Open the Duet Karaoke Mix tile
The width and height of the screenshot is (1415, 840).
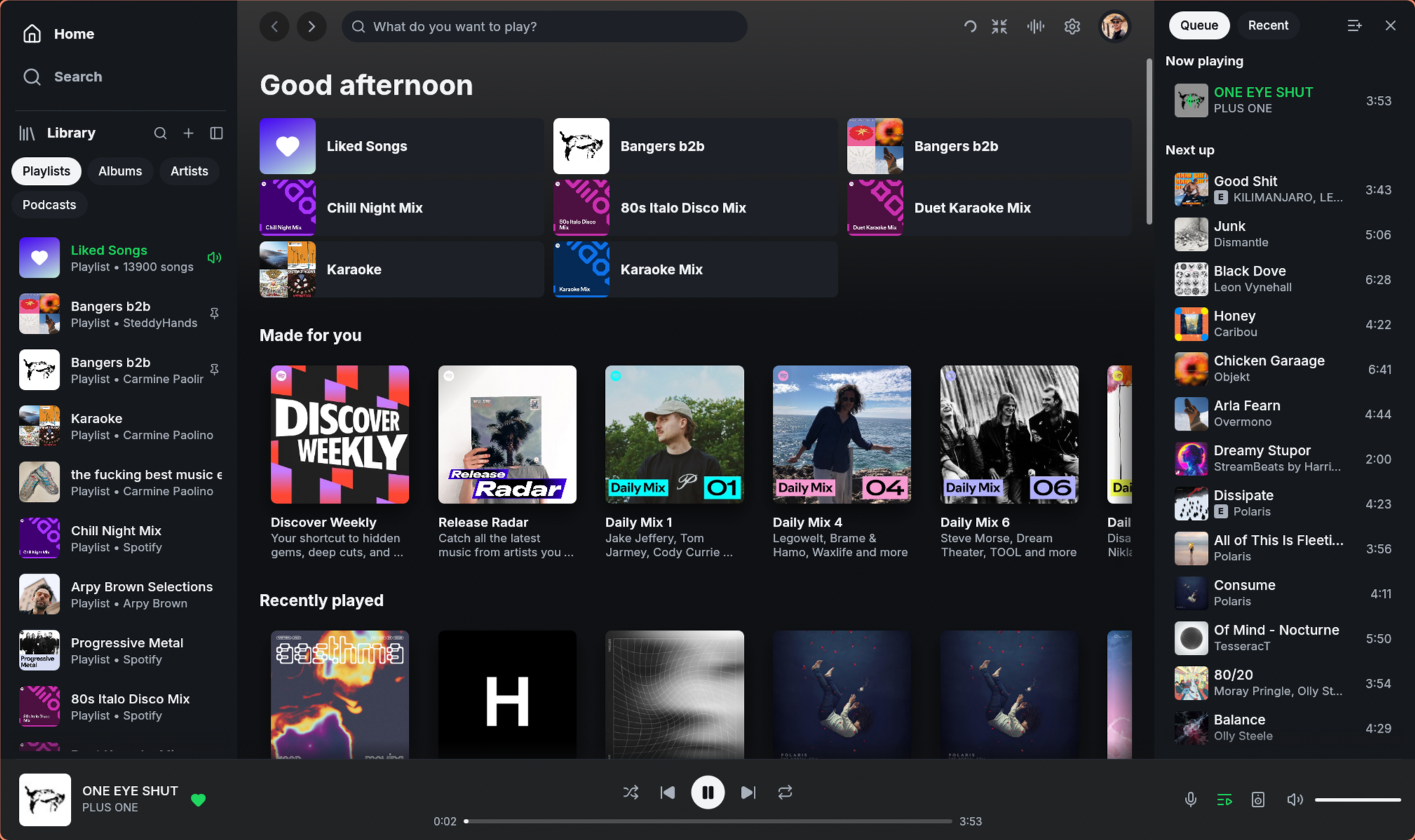click(989, 208)
